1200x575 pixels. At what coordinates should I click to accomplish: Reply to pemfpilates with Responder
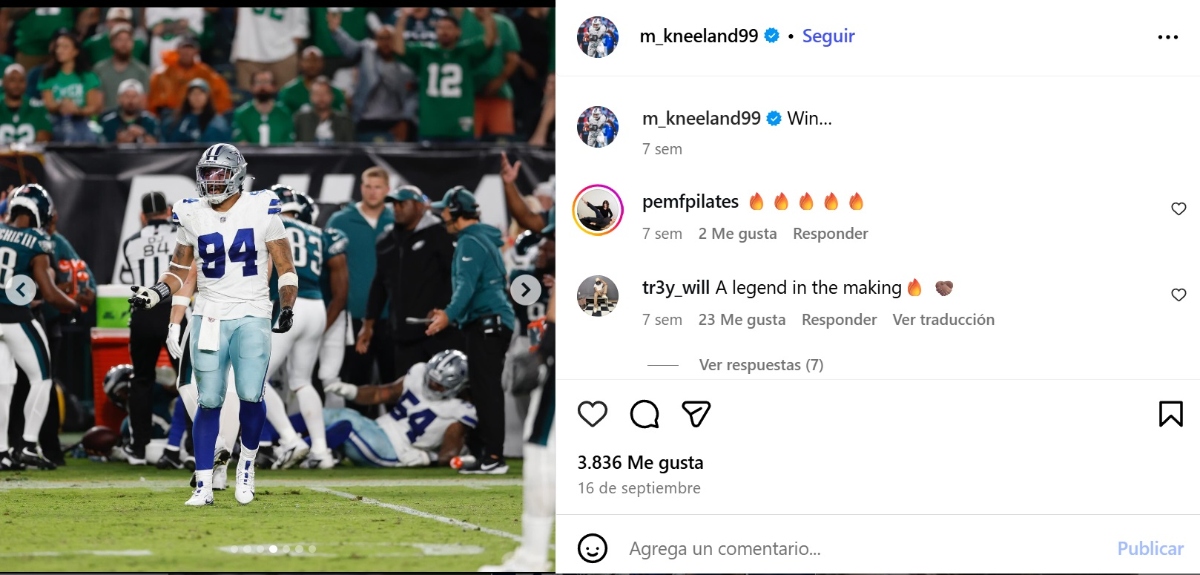pyautogui.click(x=830, y=234)
